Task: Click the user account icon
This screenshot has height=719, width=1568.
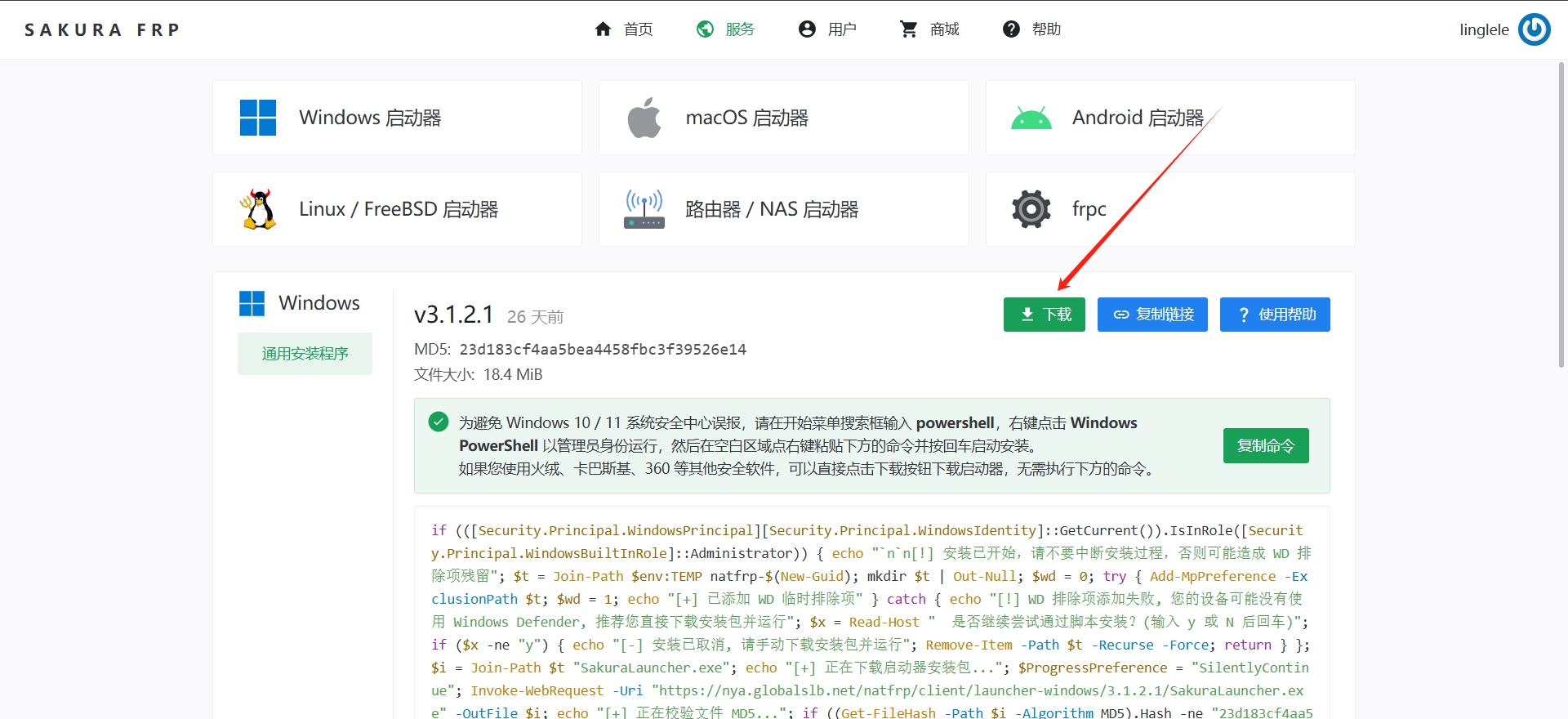Action: tap(808, 29)
